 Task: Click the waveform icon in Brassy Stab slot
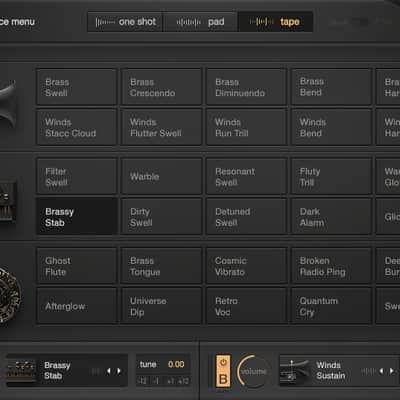point(96,371)
